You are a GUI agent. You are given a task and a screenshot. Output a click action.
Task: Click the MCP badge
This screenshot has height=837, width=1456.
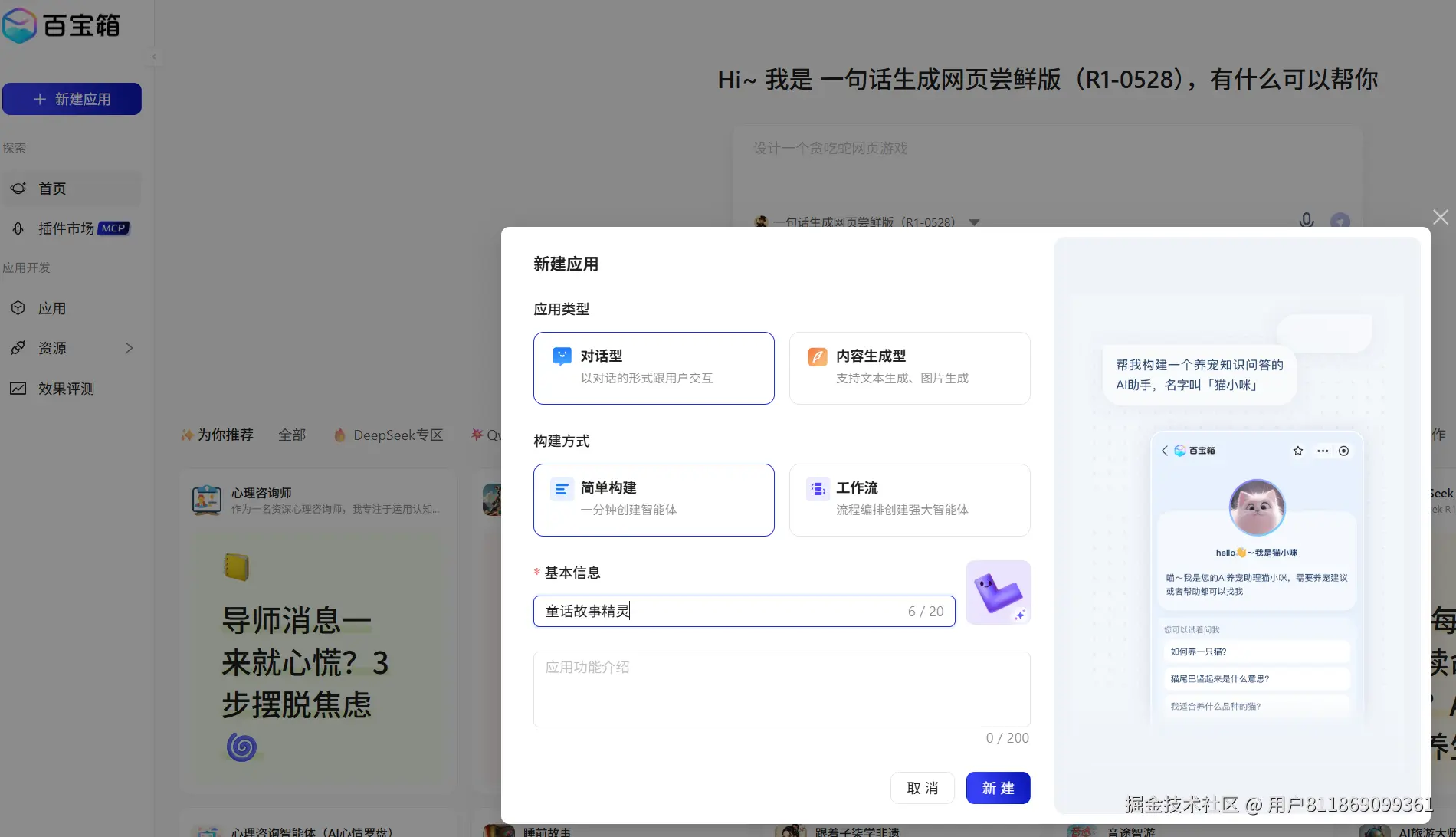point(113,228)
